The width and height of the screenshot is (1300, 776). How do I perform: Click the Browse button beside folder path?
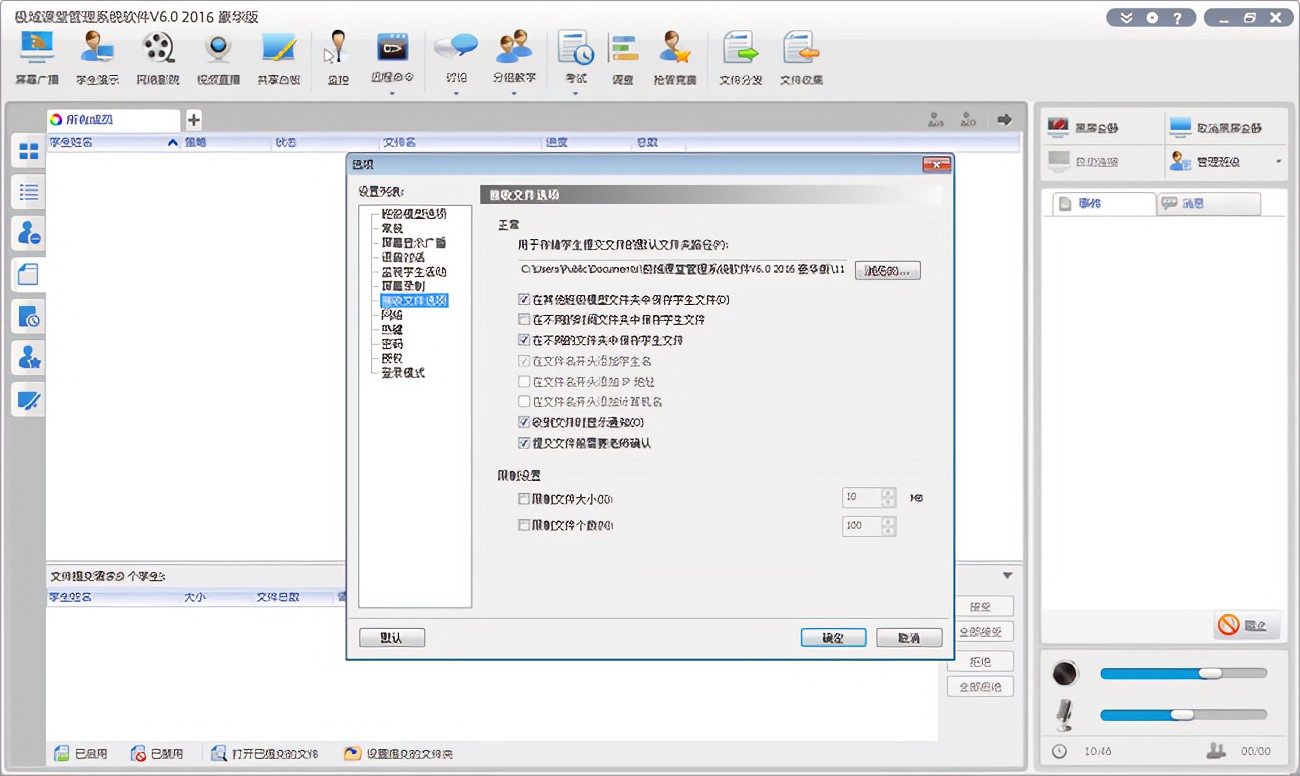[887, 271]
